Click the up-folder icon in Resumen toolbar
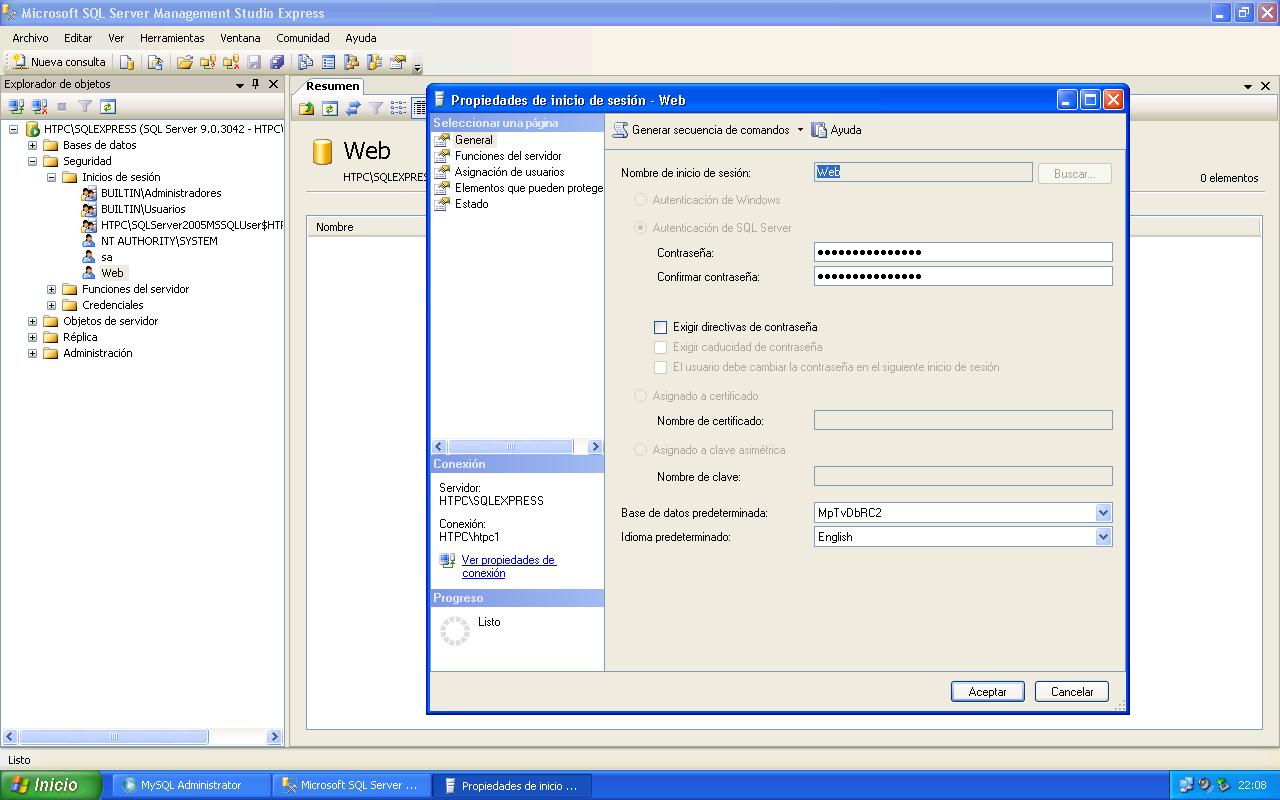The image size is (1280, 800). point(307,108)
